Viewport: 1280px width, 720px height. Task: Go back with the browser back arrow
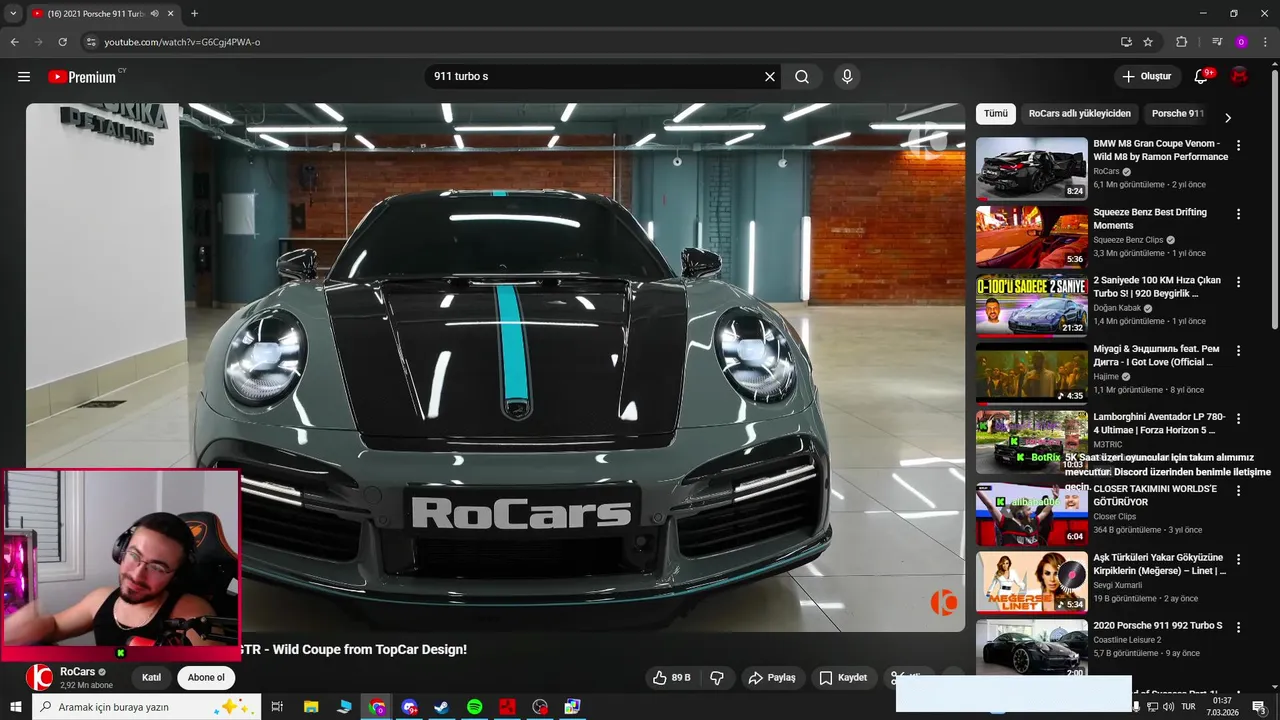(x=14, y=42)
